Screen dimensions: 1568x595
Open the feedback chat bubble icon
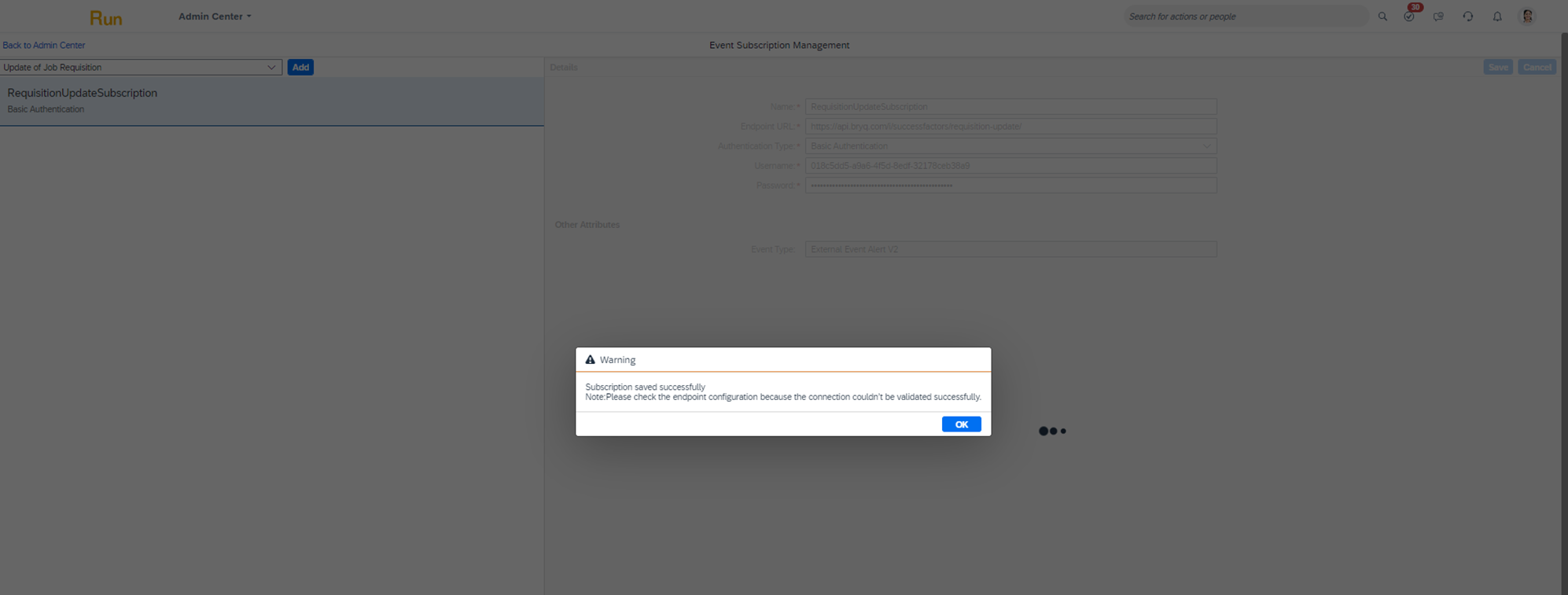pyautogui.click(x=1438, y=17)
